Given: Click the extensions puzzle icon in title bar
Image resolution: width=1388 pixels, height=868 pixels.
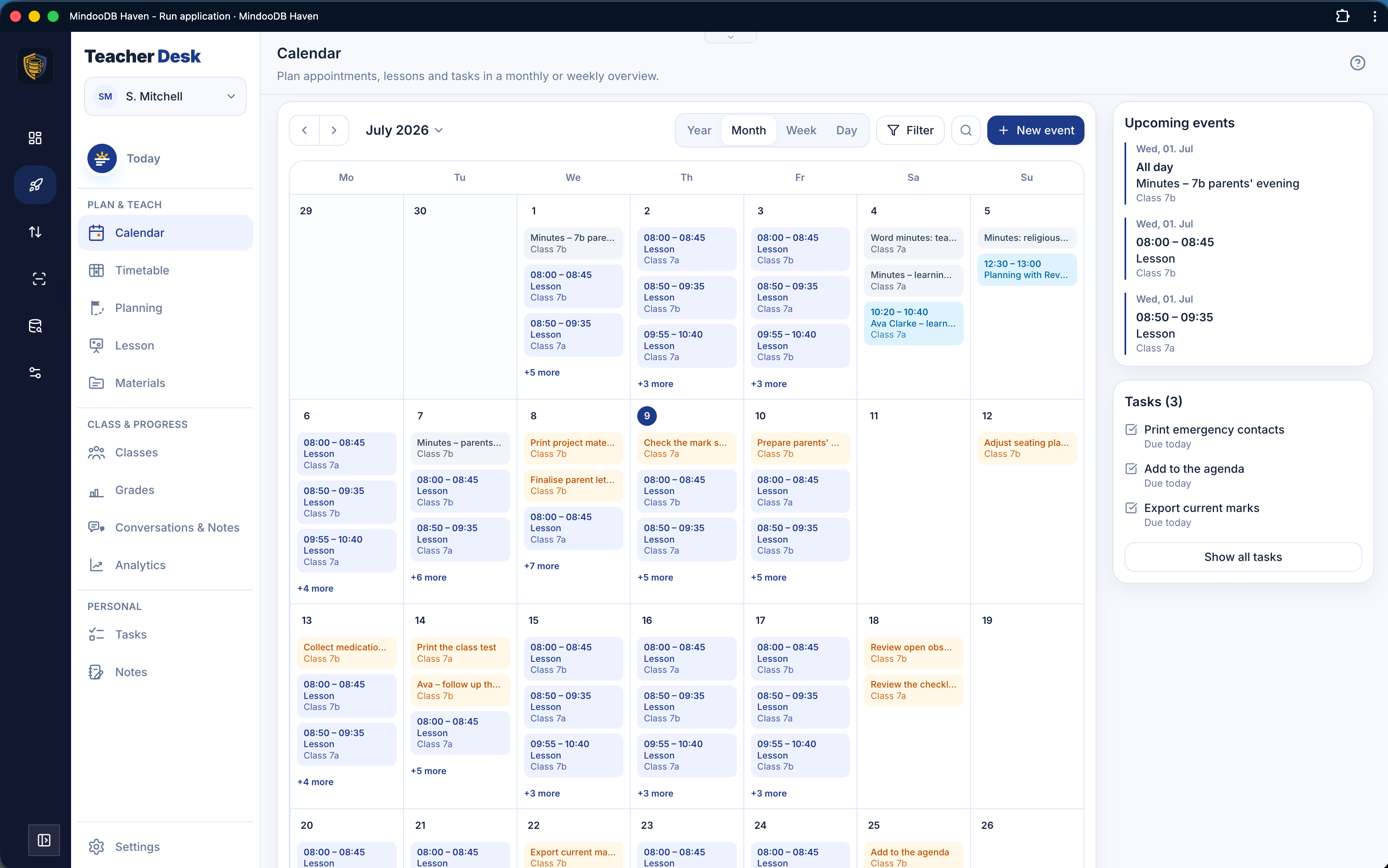Looking at the screenshot, I should (1343, 16).
